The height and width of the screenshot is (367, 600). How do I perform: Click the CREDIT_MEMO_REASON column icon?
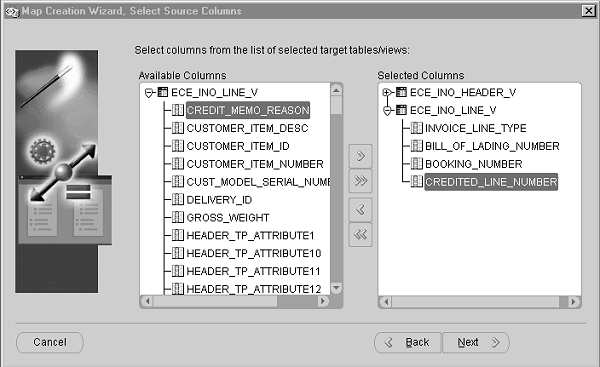coord(178,110)
